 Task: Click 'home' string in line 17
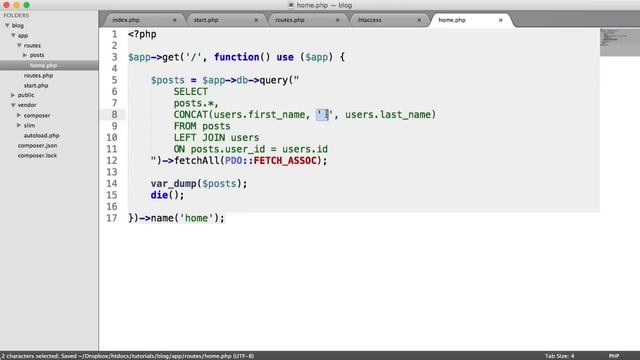click(196, 218)
